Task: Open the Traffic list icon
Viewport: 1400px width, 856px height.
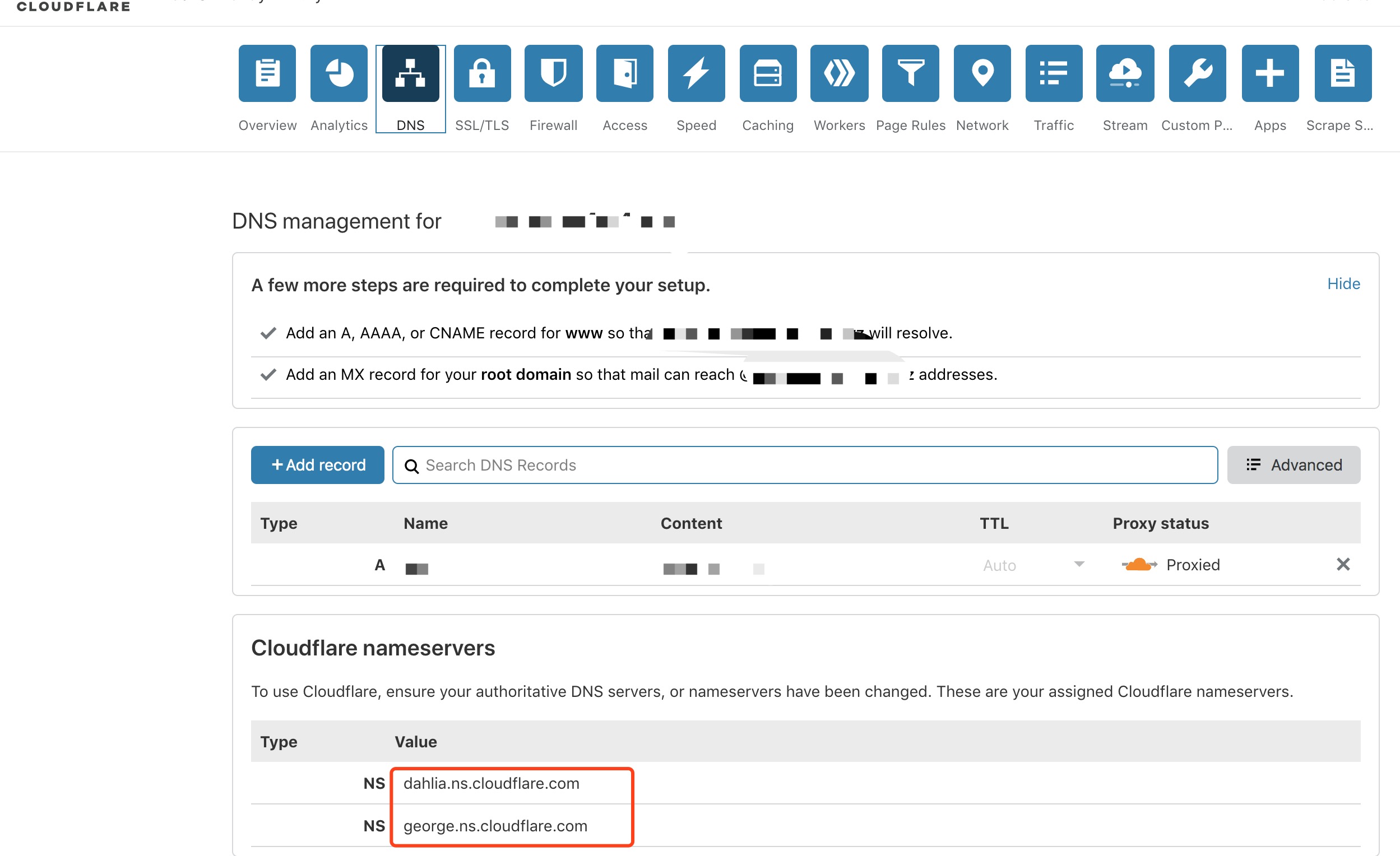Action: pos(1054,73)
